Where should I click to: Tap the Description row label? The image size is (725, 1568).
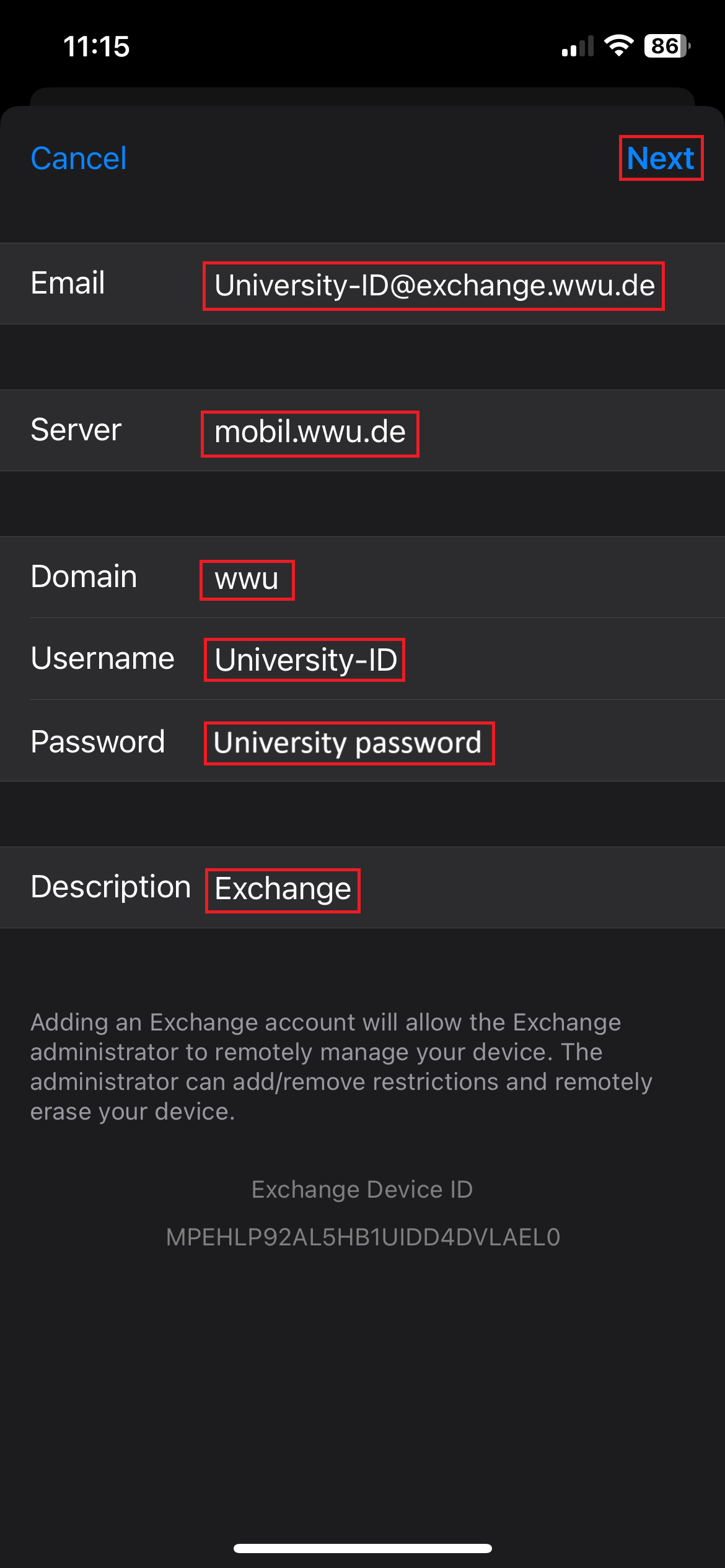point(111,887)
